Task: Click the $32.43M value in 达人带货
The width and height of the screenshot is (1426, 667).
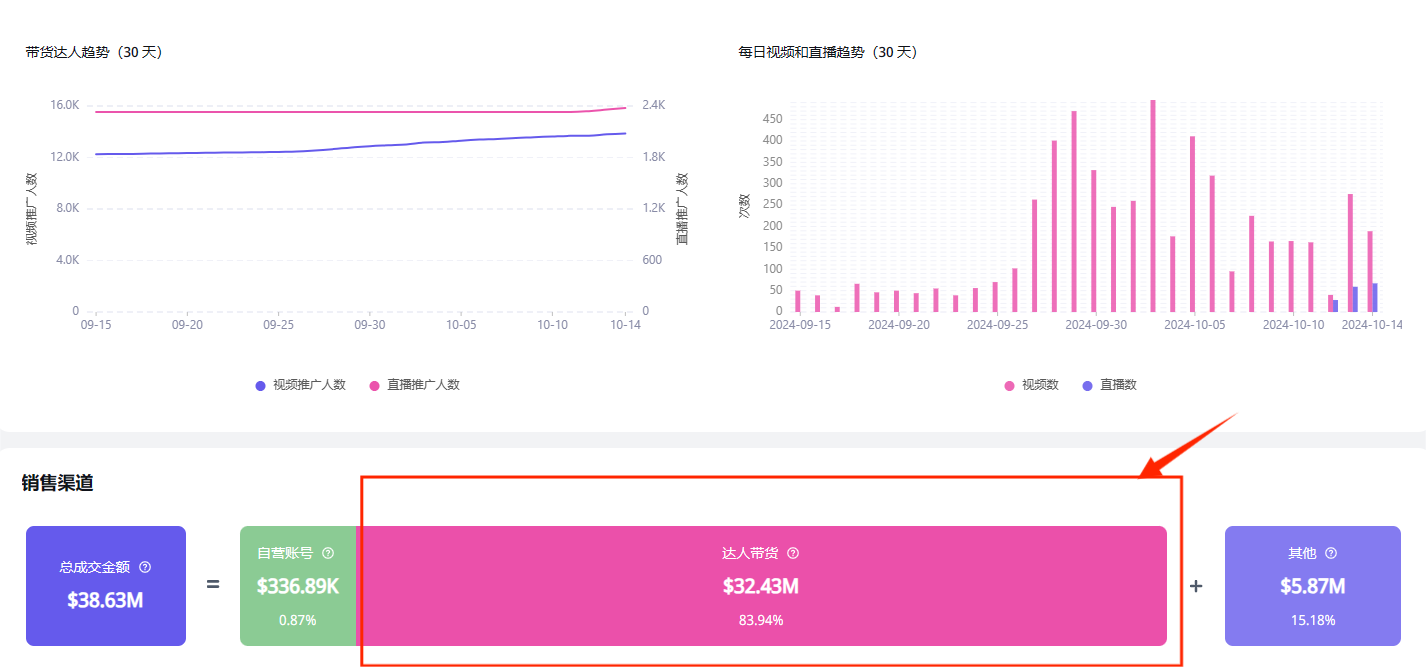Action: 760,586
